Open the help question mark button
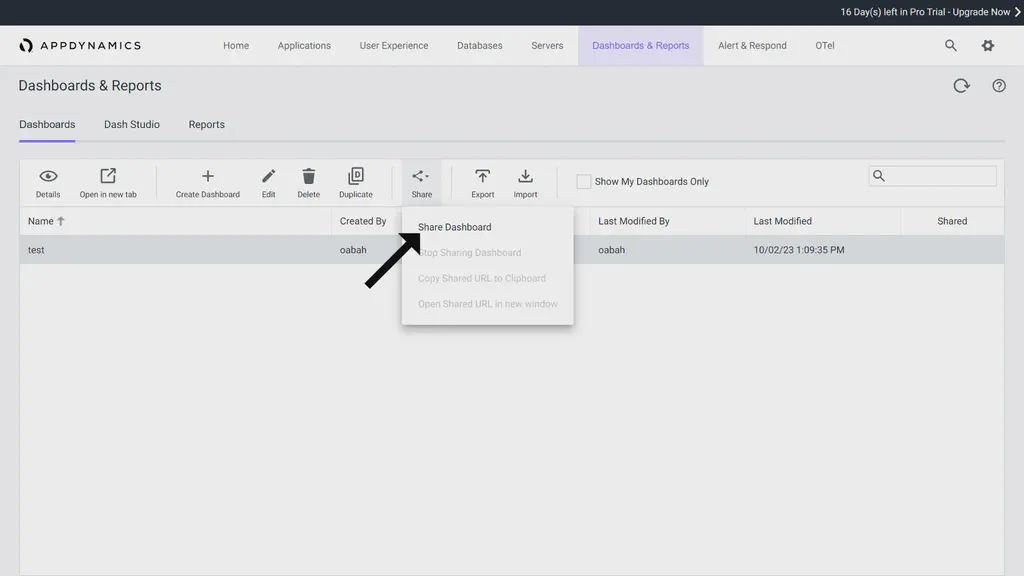 [x=998, y=85]
